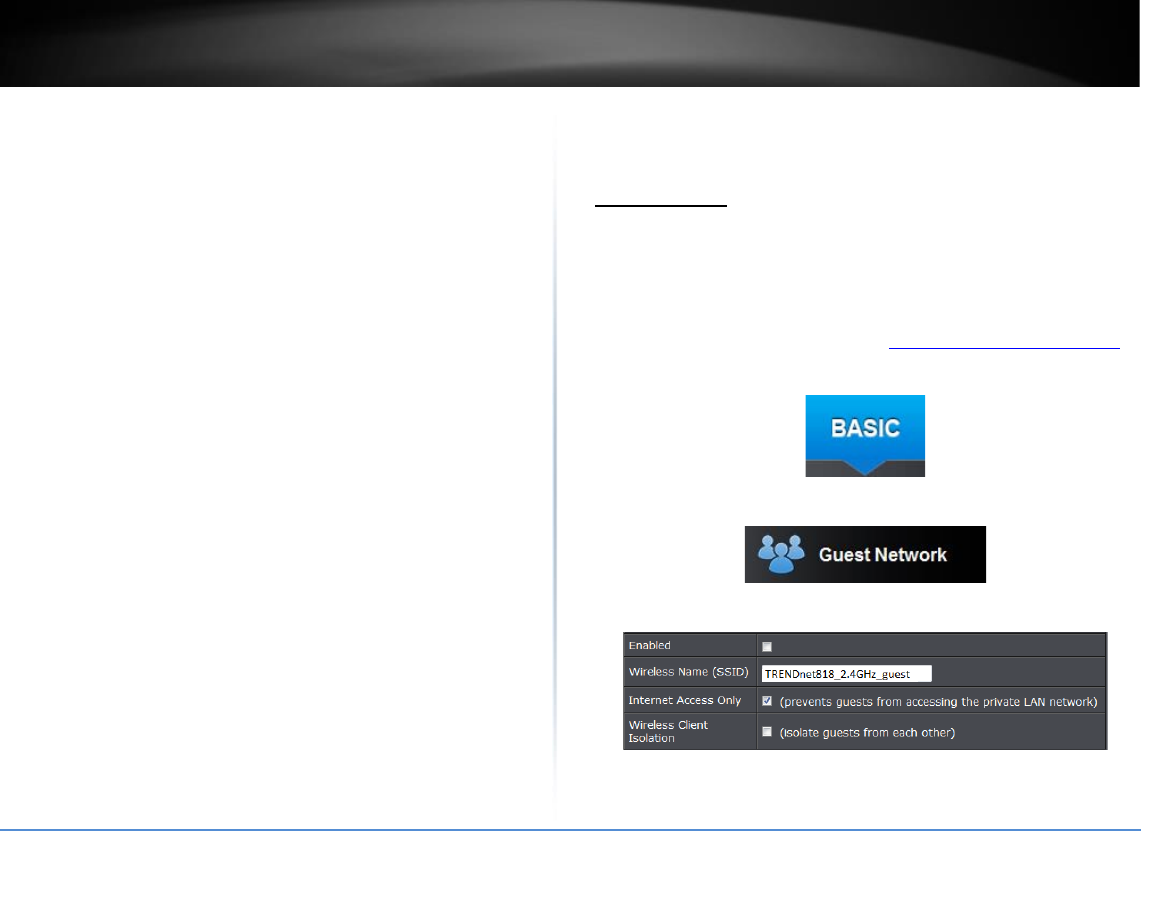Click the "isolate guests from each other" text
This screenshot has width=1163, height=903.
click(x=867, y=733)
